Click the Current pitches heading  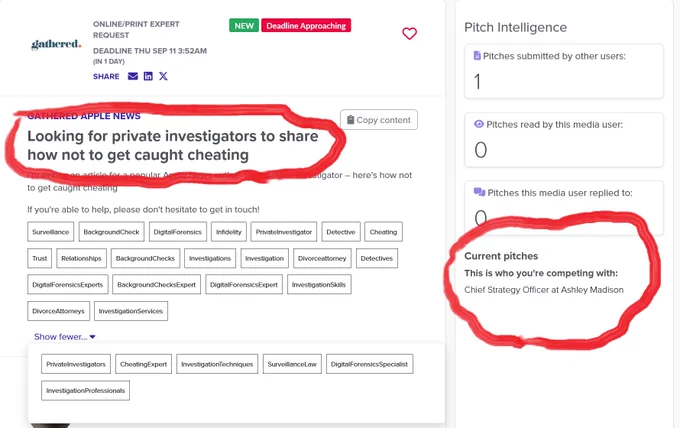coord(501,256)
